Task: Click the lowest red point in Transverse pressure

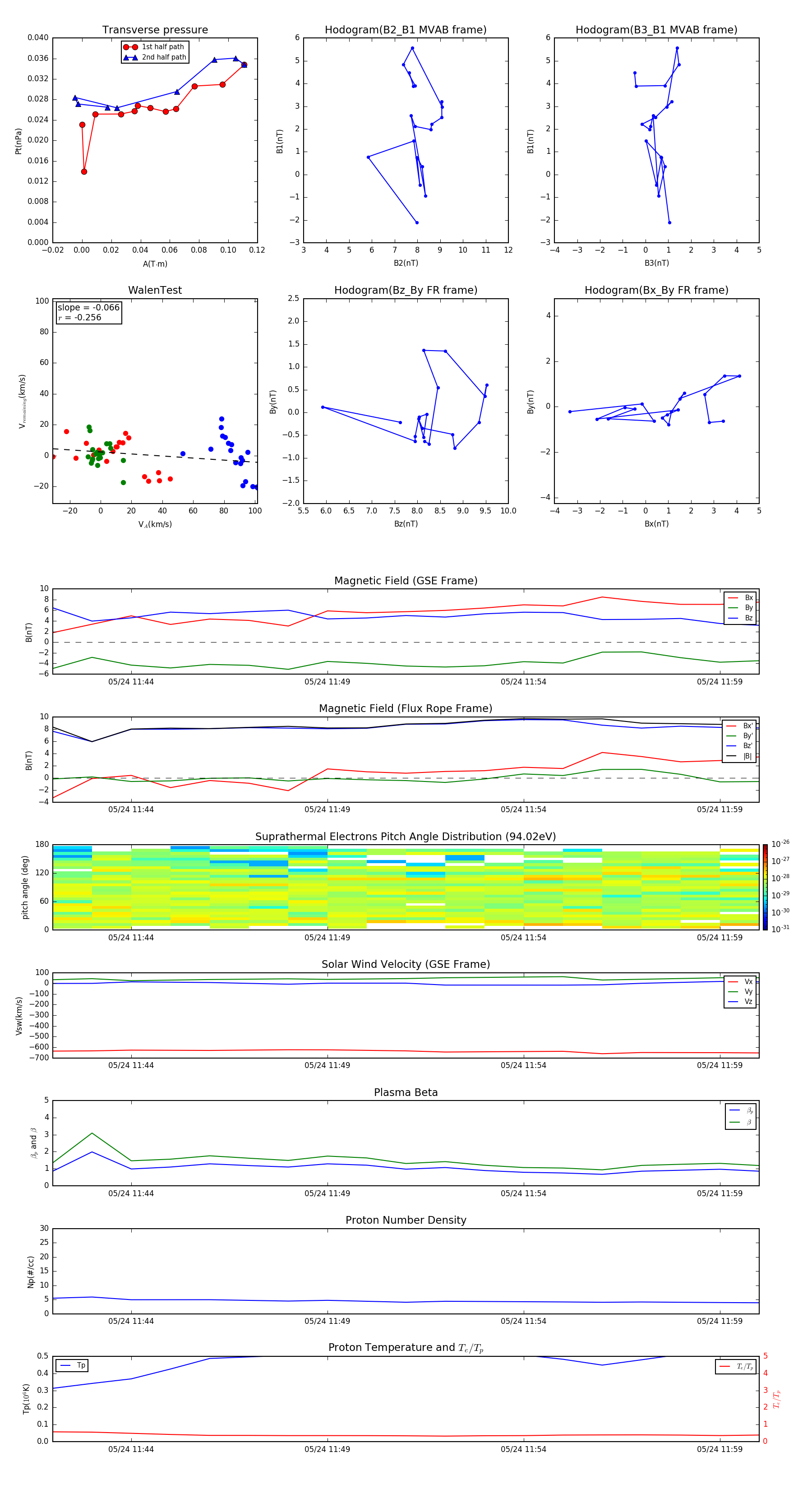Action: 84,171
